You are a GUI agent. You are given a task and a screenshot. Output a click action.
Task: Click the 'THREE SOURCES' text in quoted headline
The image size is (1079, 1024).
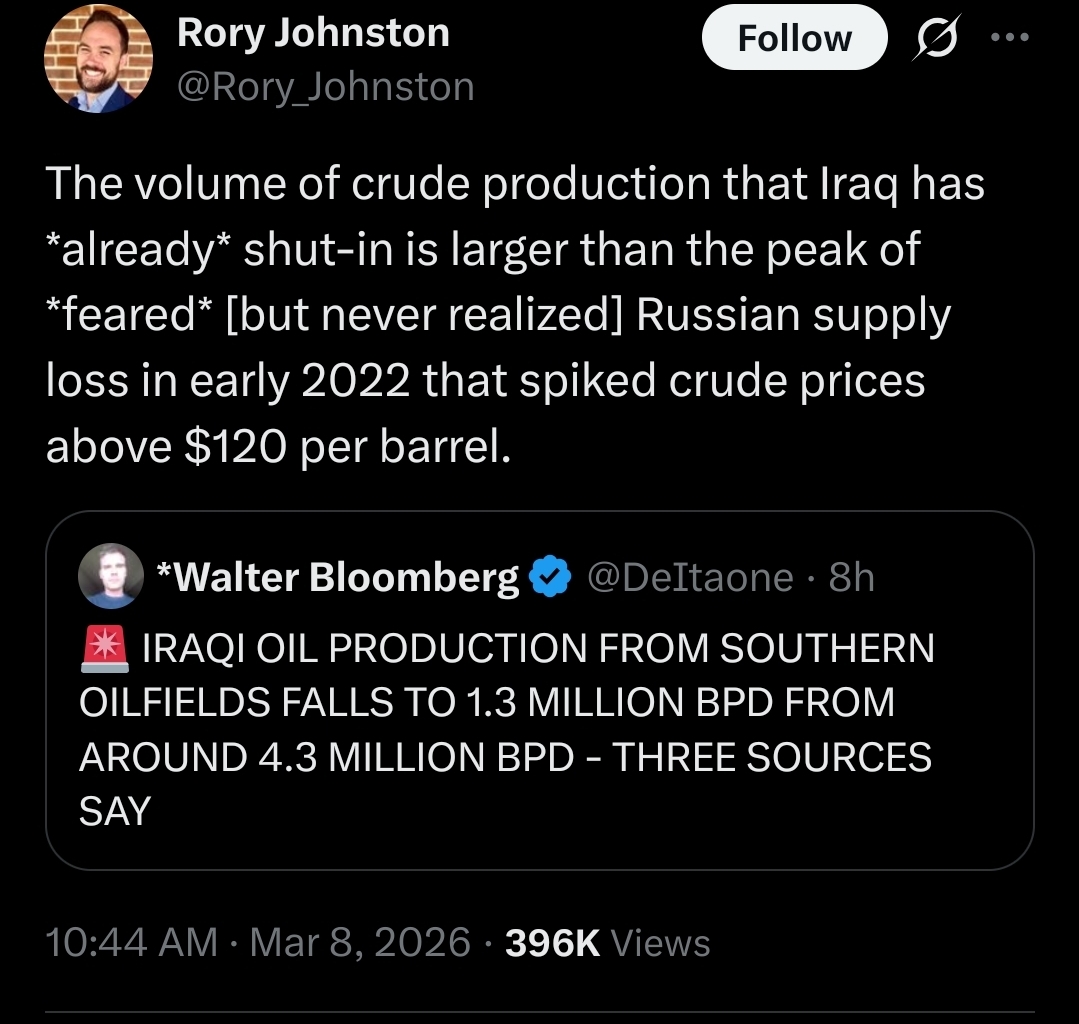pos(771,757)
